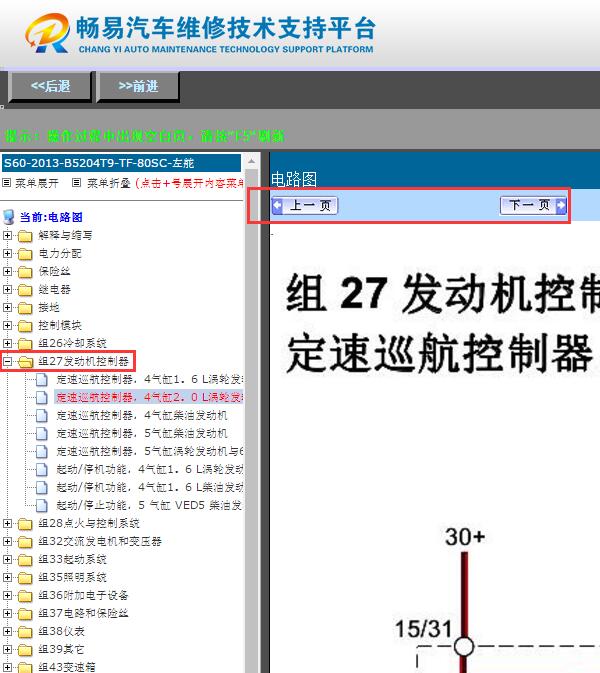The image size is (600, 673).
Task: Click the 当前:电路图 computer icon
Action: pos(9,217)
